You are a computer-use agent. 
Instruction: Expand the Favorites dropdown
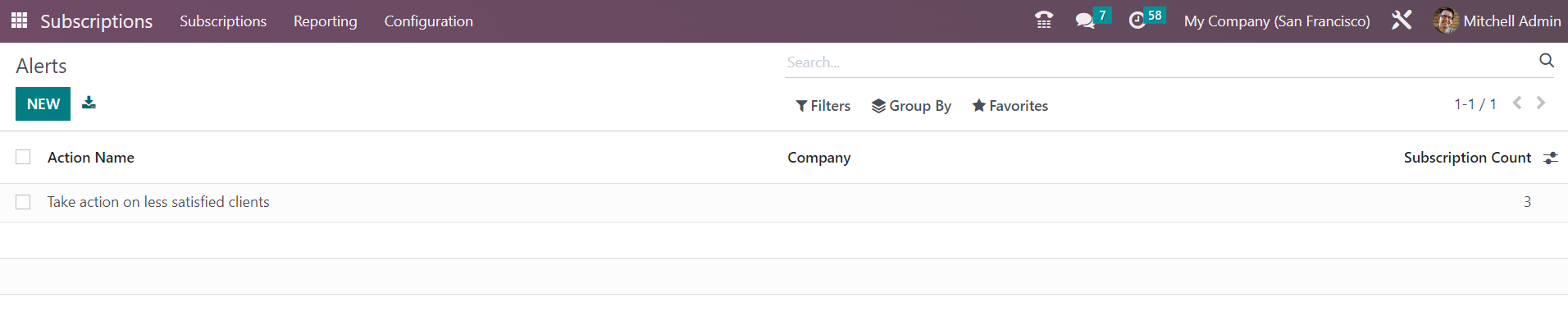pyautogui.click(x=1010, y=106)
